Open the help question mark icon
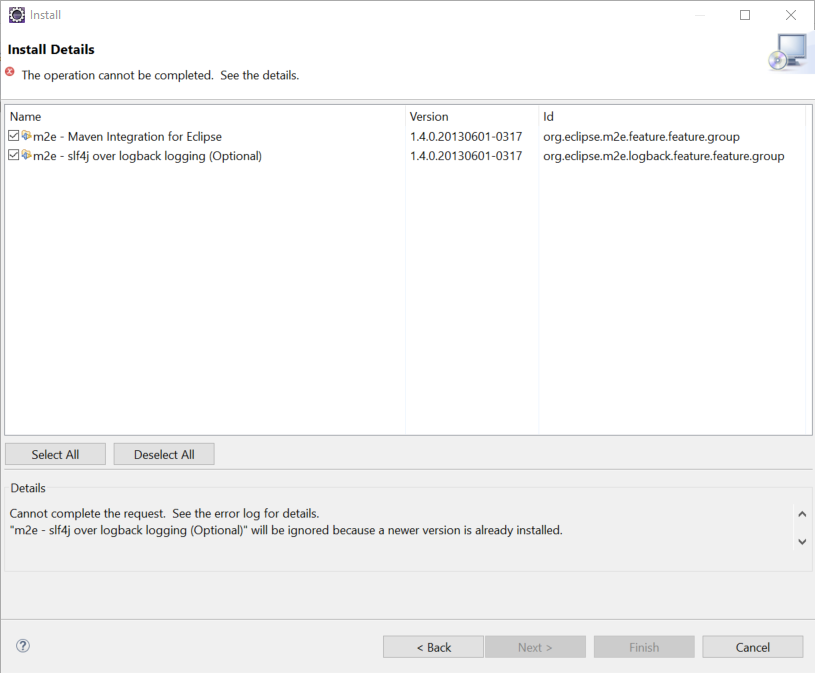The height and width of the screenshot is (673, 815). coord(23,646)
